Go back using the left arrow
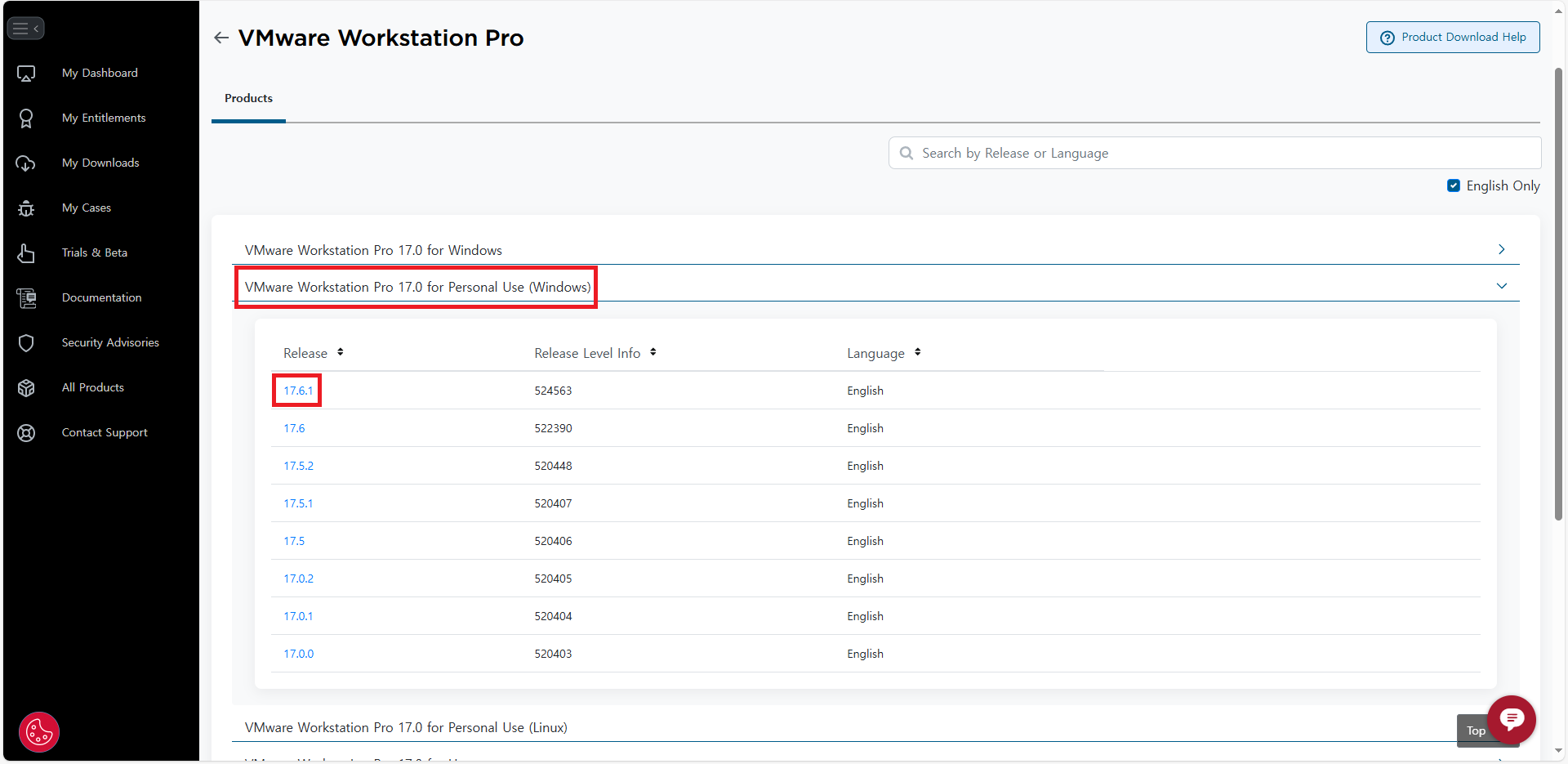This screenshot has height=764, width=1568. (221, 38)
